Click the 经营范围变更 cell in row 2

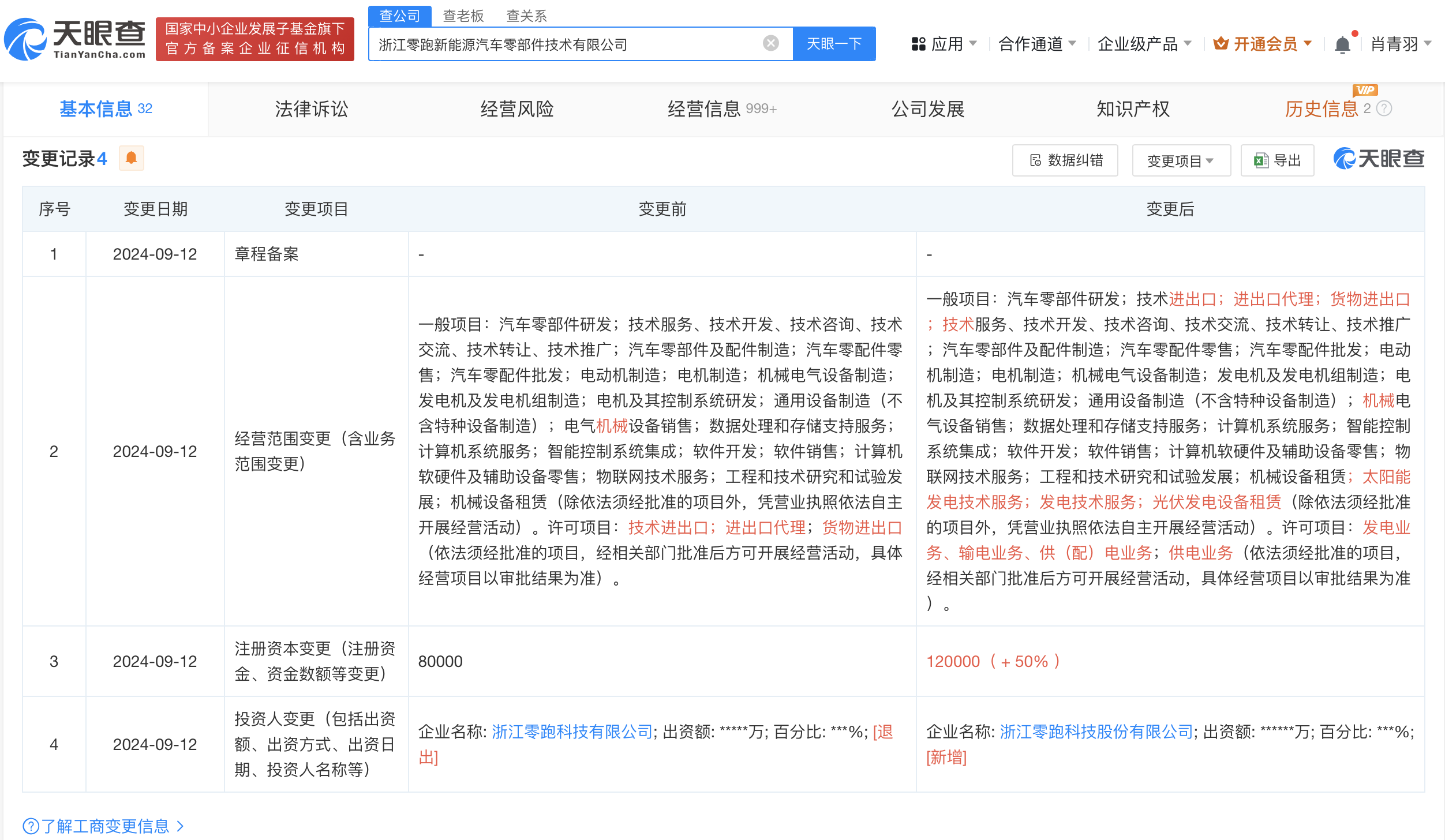[x=315, y=451]
